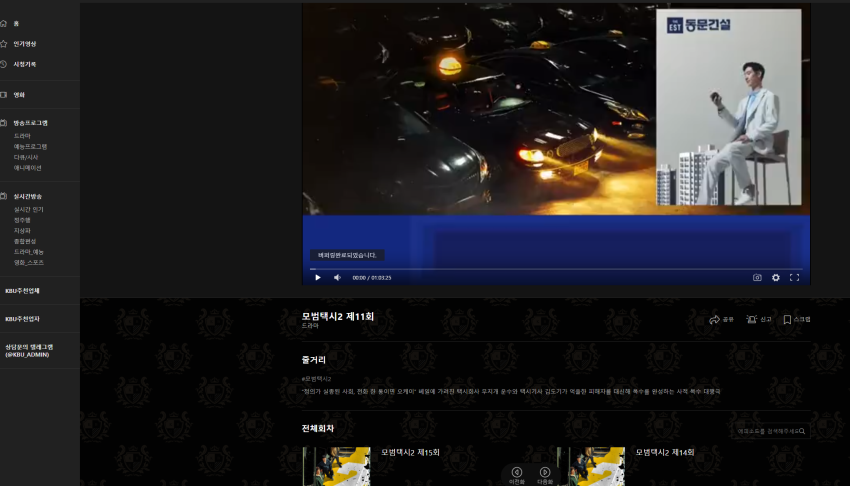Open KBU추천업자 sidebar link
This screenshot has width=850, height=486.
coord(22,319)
